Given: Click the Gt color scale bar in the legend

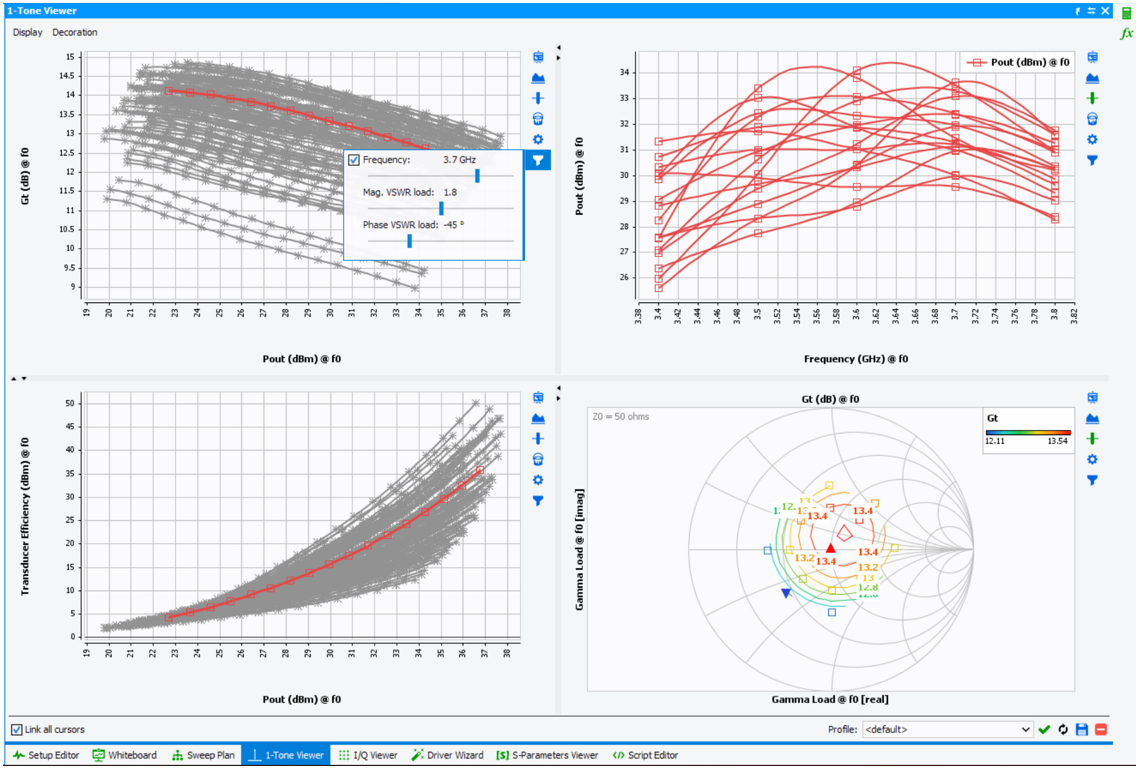Looking at the screenshot, I should (1028, 433).
